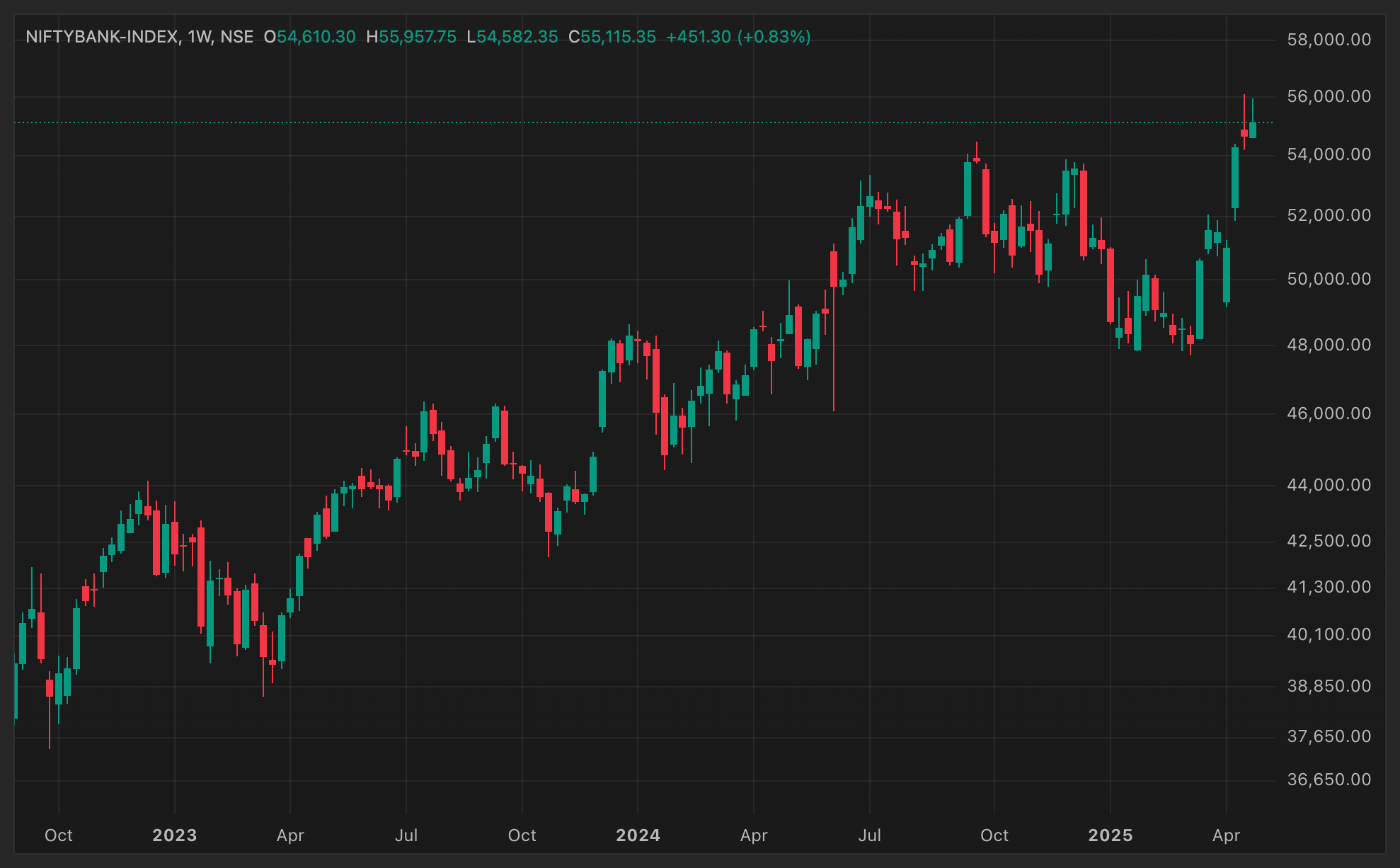Screen dimensions: 1400x868
Task: Click the 38,850.00 price axis label
Action: [1329, 686]
